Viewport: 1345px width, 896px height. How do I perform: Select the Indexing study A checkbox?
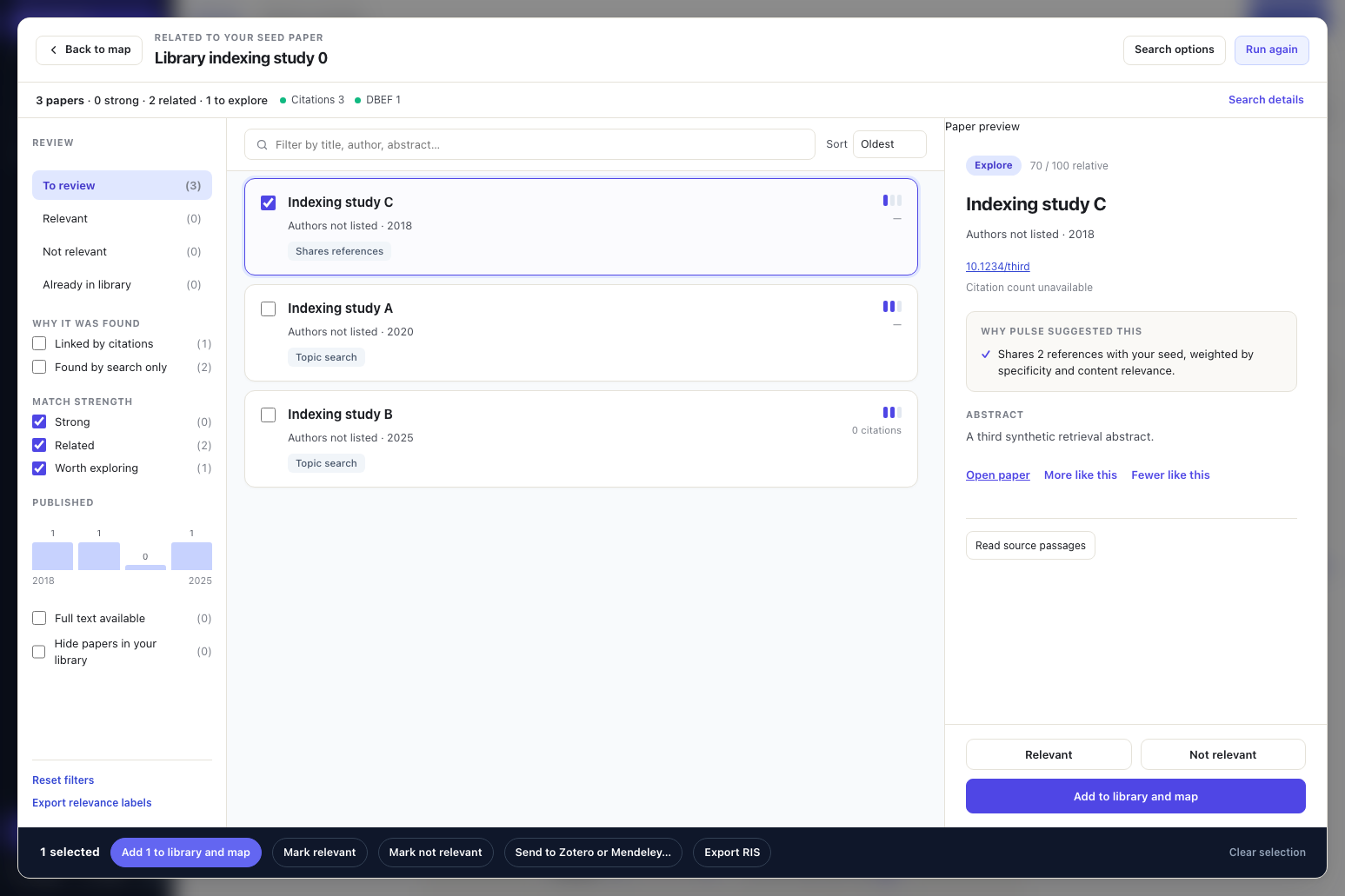(269, 309)
